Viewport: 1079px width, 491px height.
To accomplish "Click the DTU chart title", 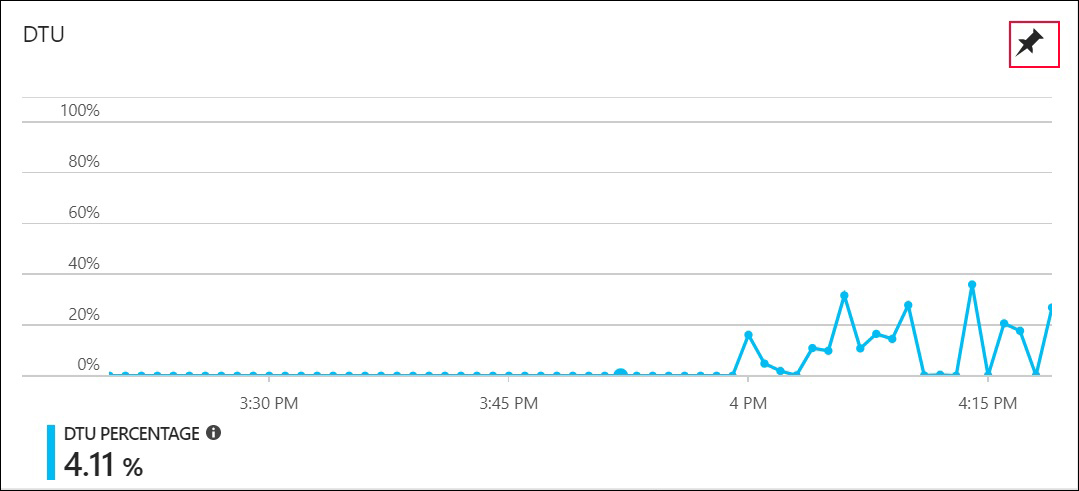I will point(44,35).
